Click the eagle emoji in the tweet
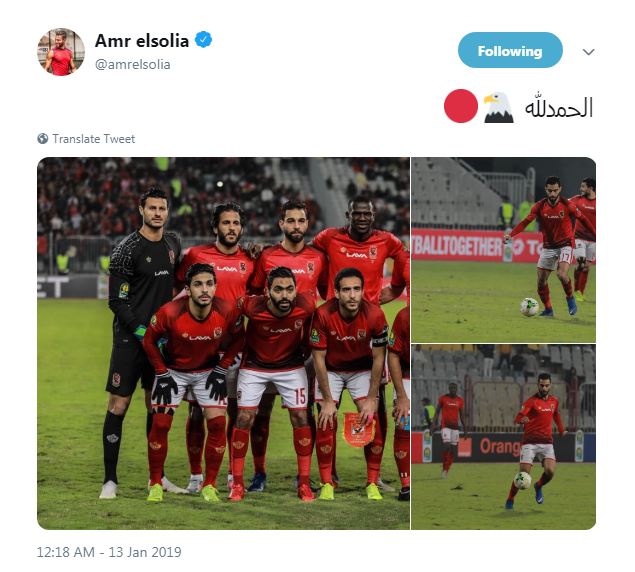 (499, 107)
